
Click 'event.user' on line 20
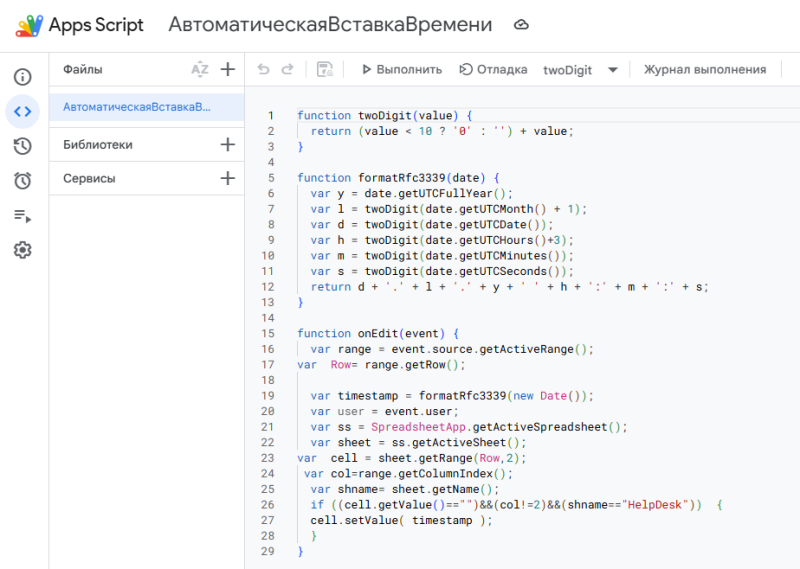(418, 412)
